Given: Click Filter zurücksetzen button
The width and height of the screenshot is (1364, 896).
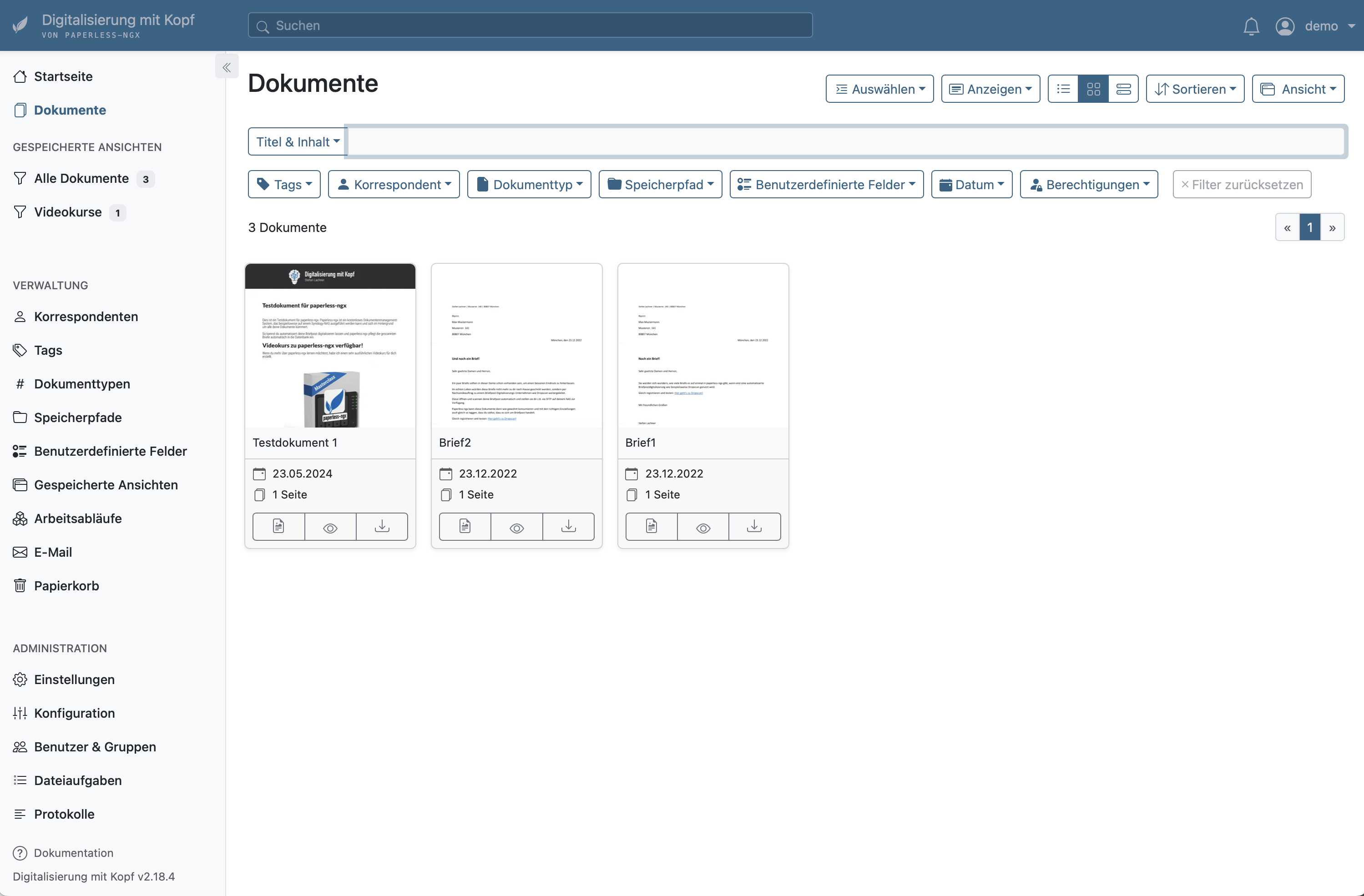Looking at the screenshot, I should pos(1242,185).
